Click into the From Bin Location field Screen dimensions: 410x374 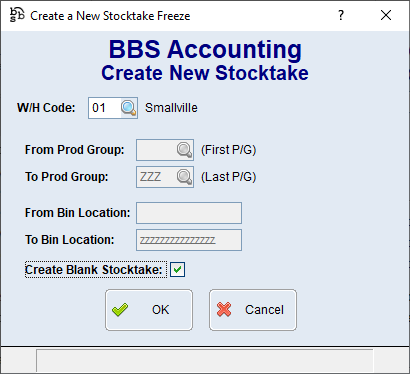tap(189, 213)
